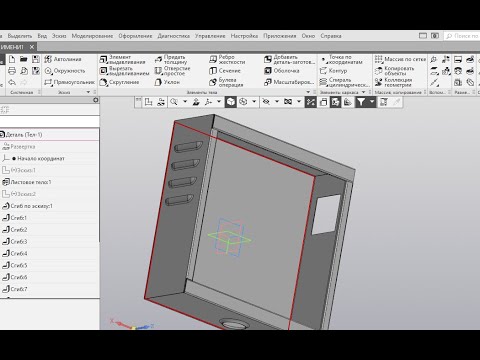The height and width of the screenshot is (360, 480).
Task: Choose the Ребро жесткости rib tool
Action: 227,59
